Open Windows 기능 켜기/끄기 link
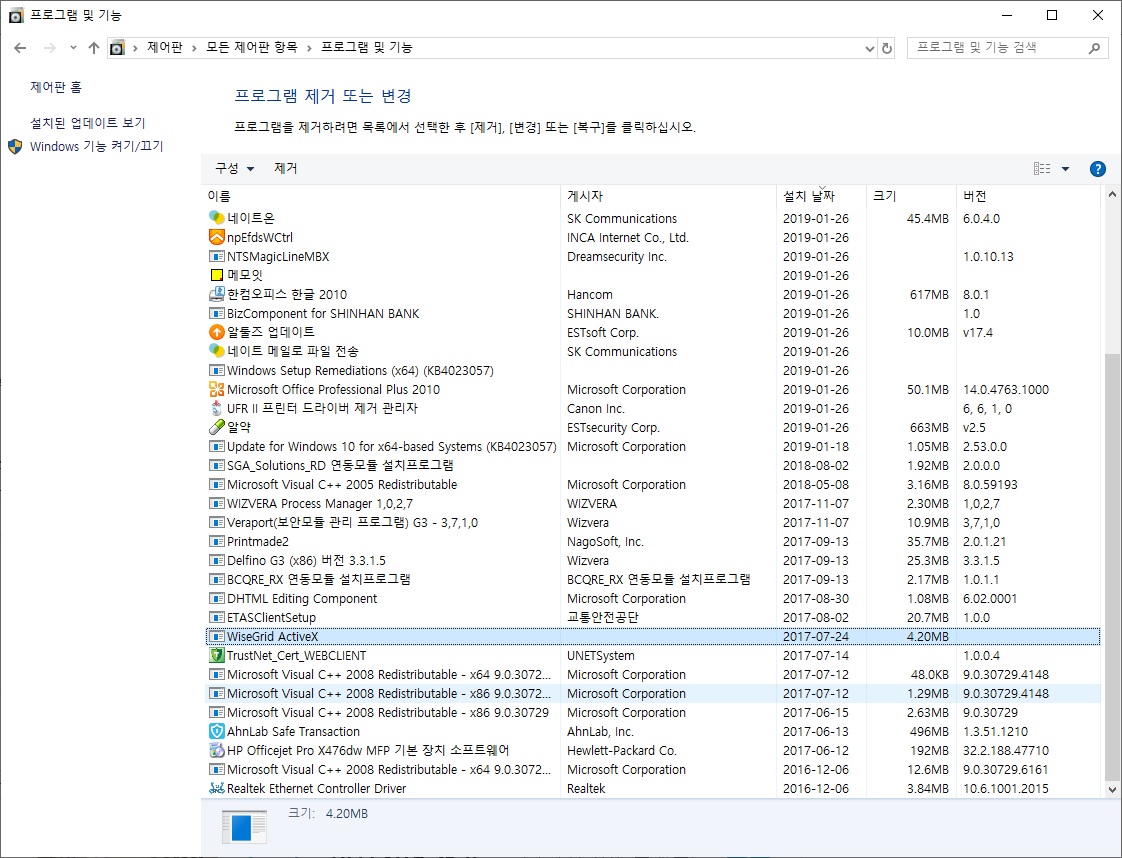The image size is (1122, 858). pos(97,147)
